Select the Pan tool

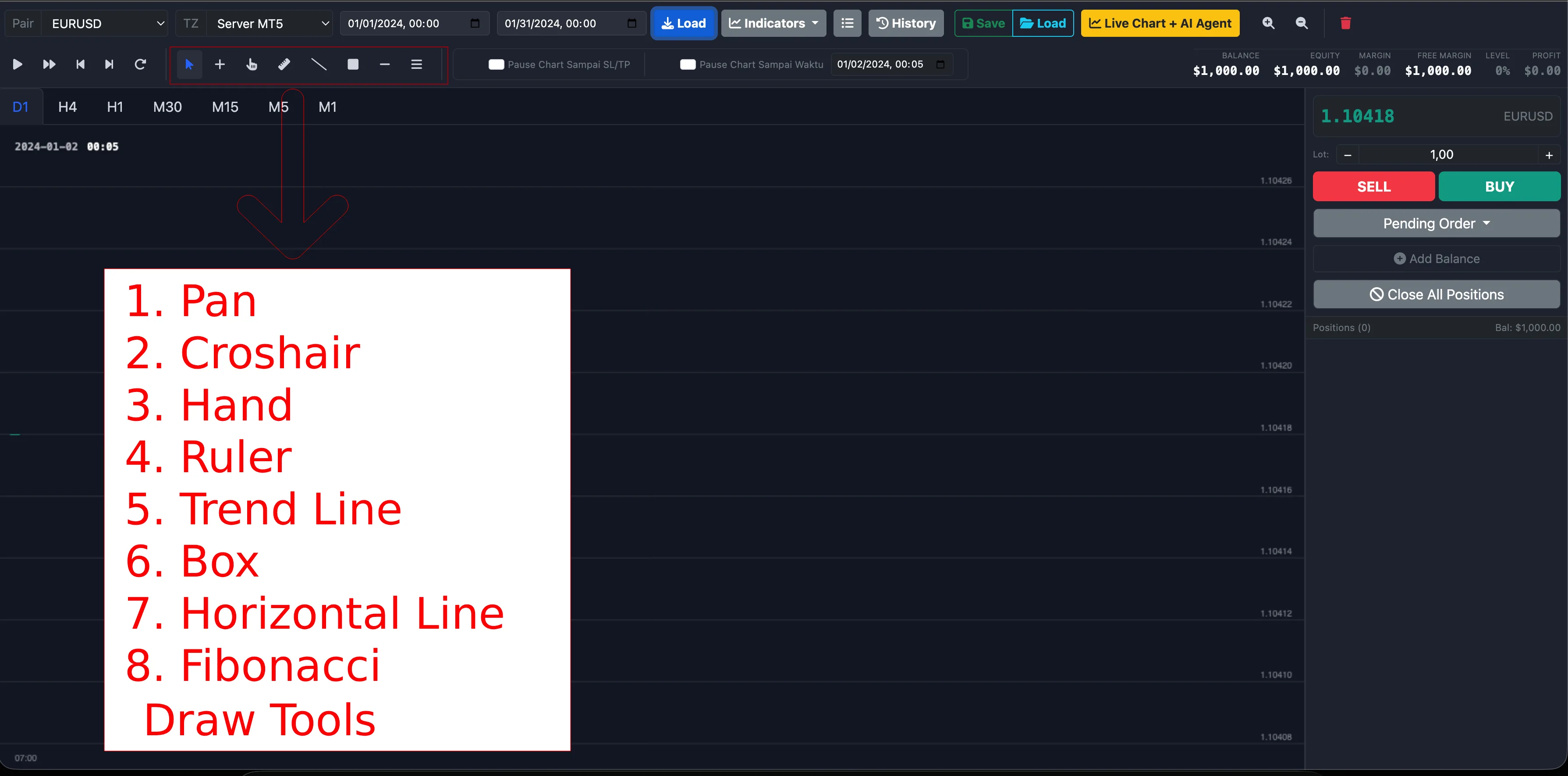[189, 64]
